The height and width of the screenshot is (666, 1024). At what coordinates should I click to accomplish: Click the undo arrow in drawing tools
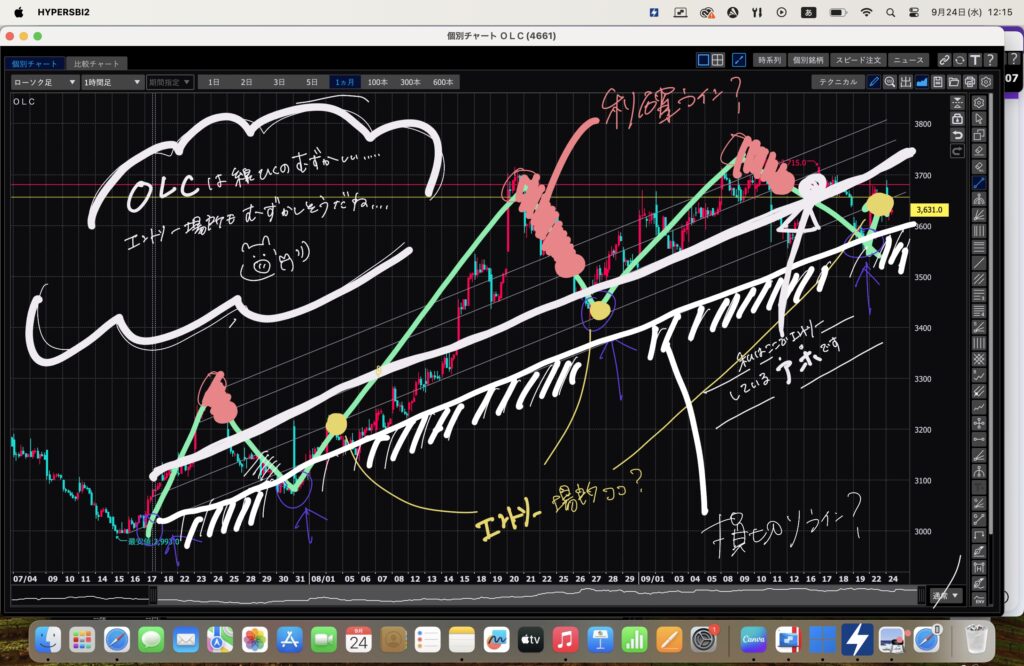pyautogui.click(x=957, y=135)
